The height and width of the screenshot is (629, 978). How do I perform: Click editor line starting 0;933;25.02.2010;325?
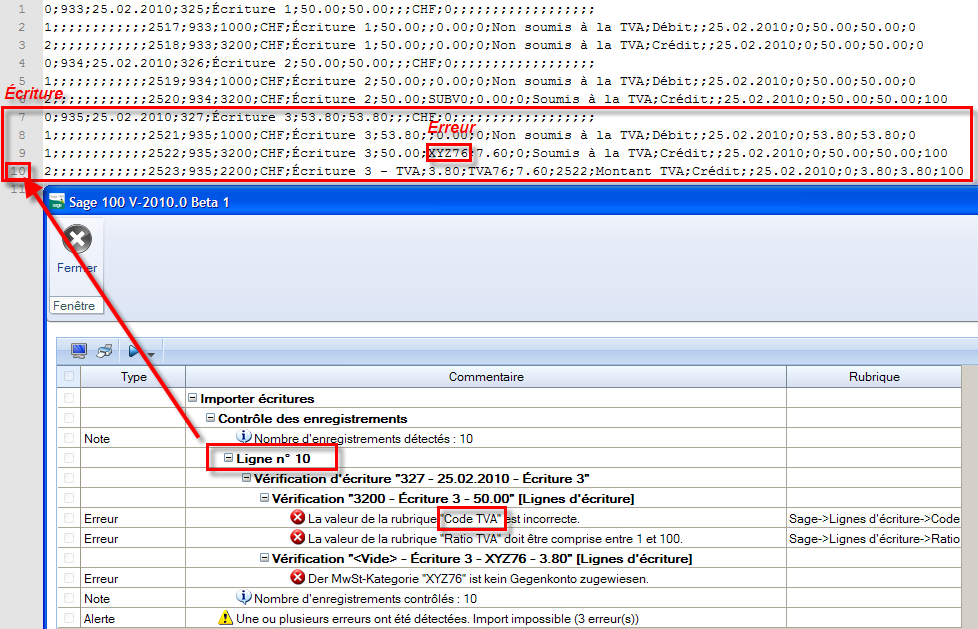[x=319, y=9]
